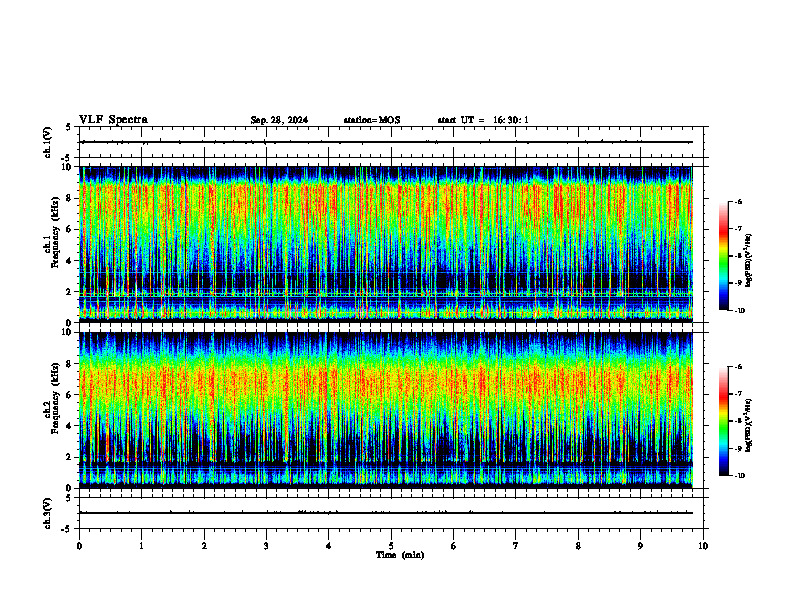Screen dimensions: 792x612
Task: Click time axis tick label "3"
Action: [266, 546]
